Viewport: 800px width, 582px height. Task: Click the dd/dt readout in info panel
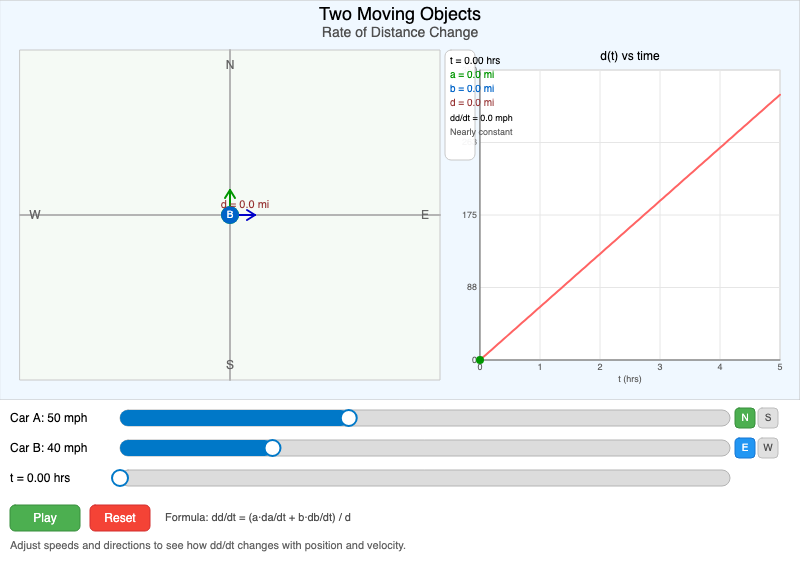tap(481, 117)
